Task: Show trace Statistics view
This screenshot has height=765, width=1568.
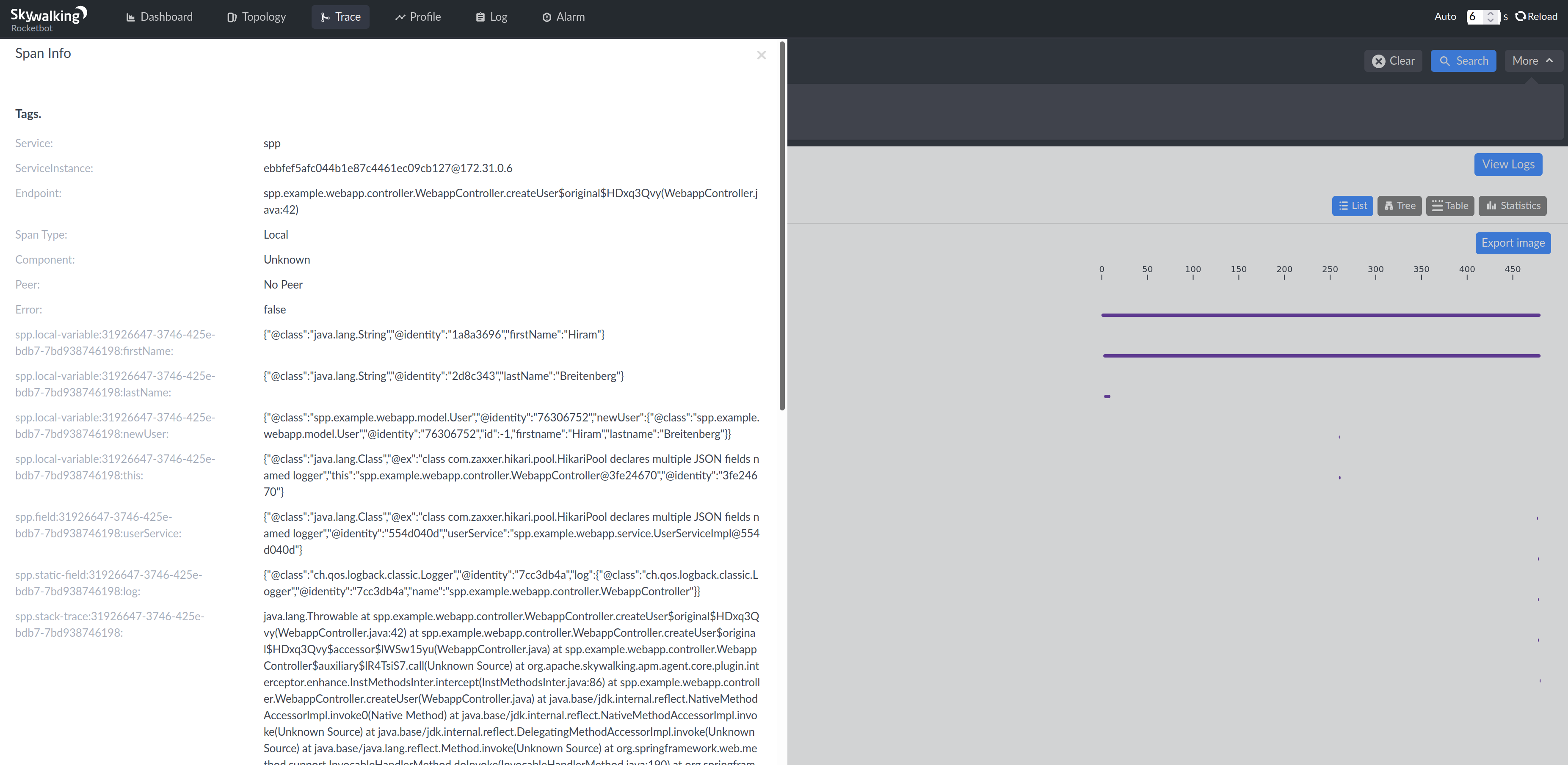Action: tap(1513, 206)
